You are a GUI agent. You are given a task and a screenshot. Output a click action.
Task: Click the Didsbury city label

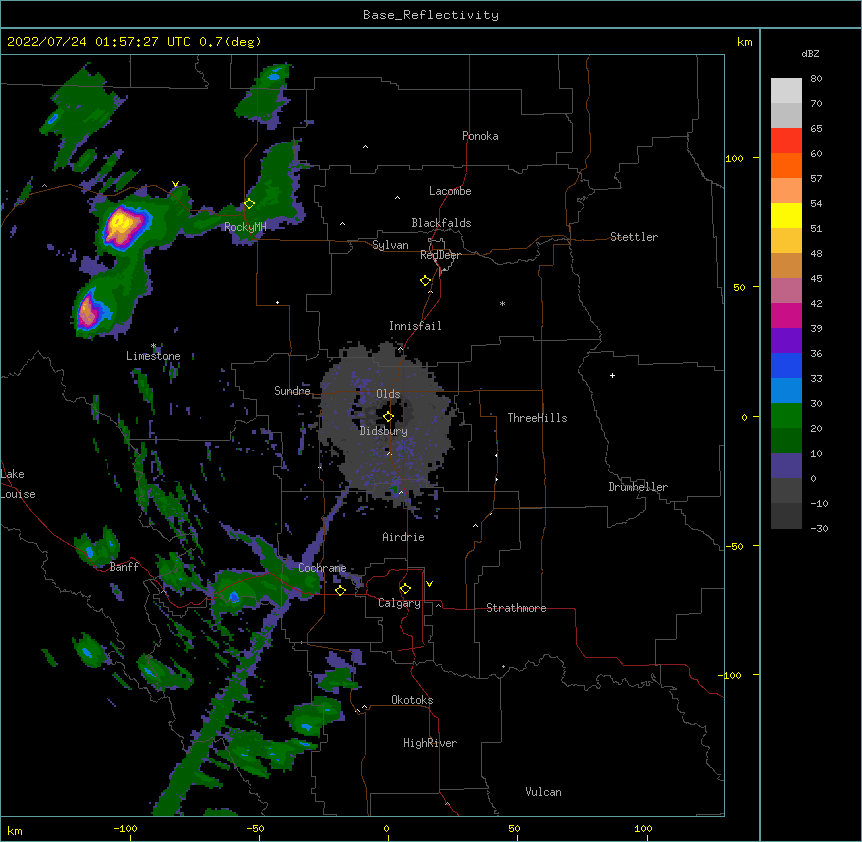(x=384, y=431)
